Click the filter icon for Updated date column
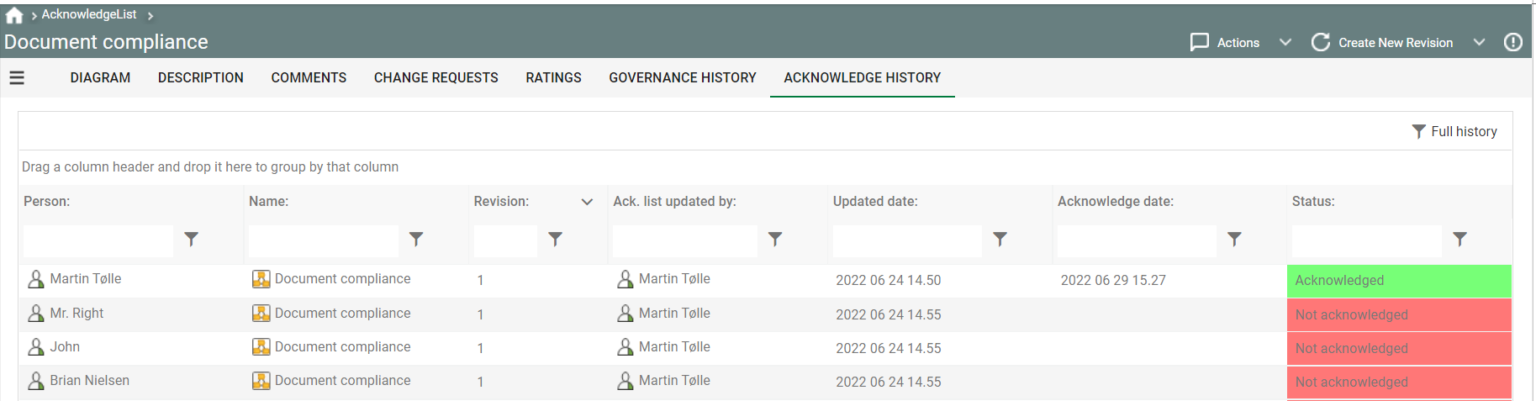Screen dimensions: 1536x401 [1000, 239]
